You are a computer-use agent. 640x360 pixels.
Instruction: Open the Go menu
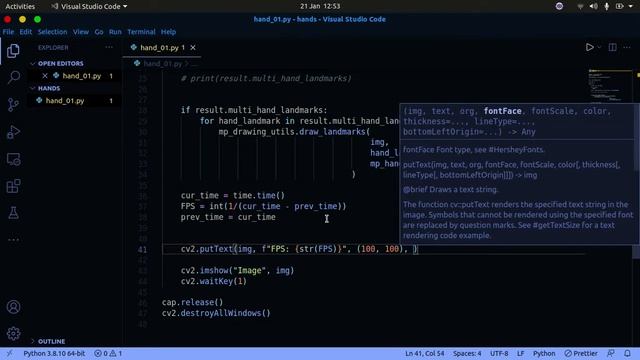[x=99, y=32]
